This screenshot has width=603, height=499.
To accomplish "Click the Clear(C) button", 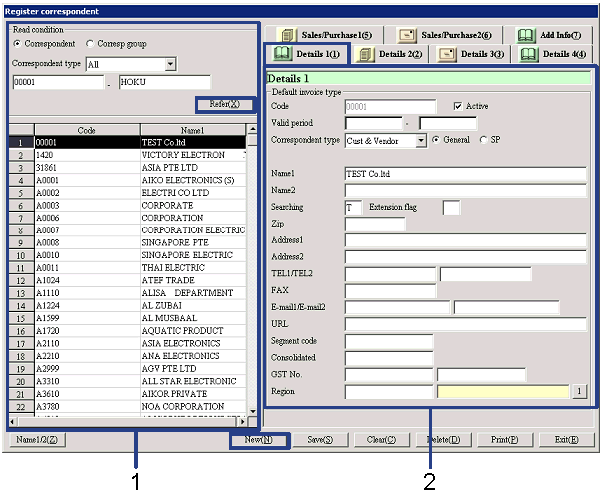I will [381, 440].
